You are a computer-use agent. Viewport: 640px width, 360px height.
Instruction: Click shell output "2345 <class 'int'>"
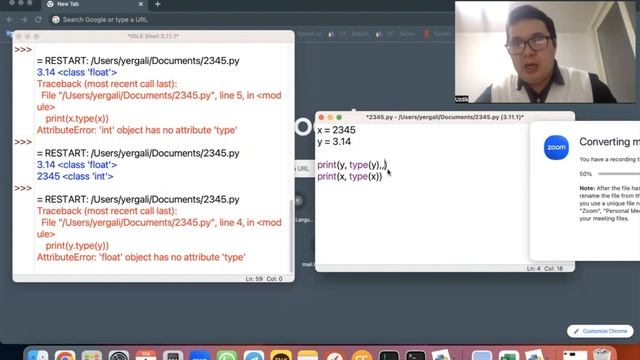point(75,176)
